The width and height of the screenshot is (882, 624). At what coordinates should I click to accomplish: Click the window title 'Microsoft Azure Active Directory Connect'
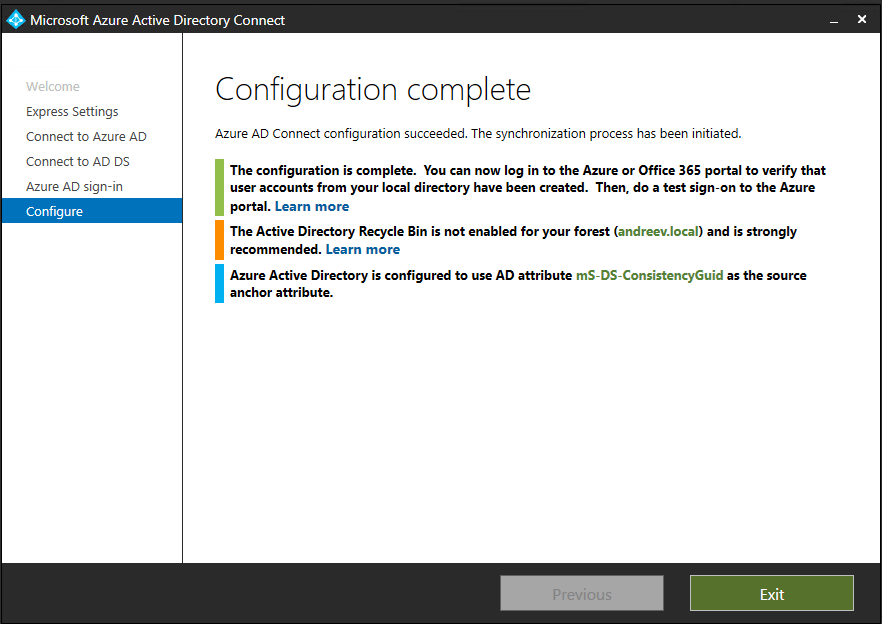[x=158, y=20]
